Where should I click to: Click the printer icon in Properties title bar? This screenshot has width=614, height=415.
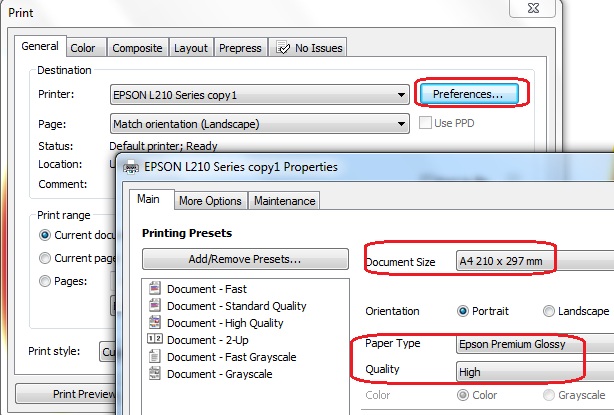coord(131,167)
